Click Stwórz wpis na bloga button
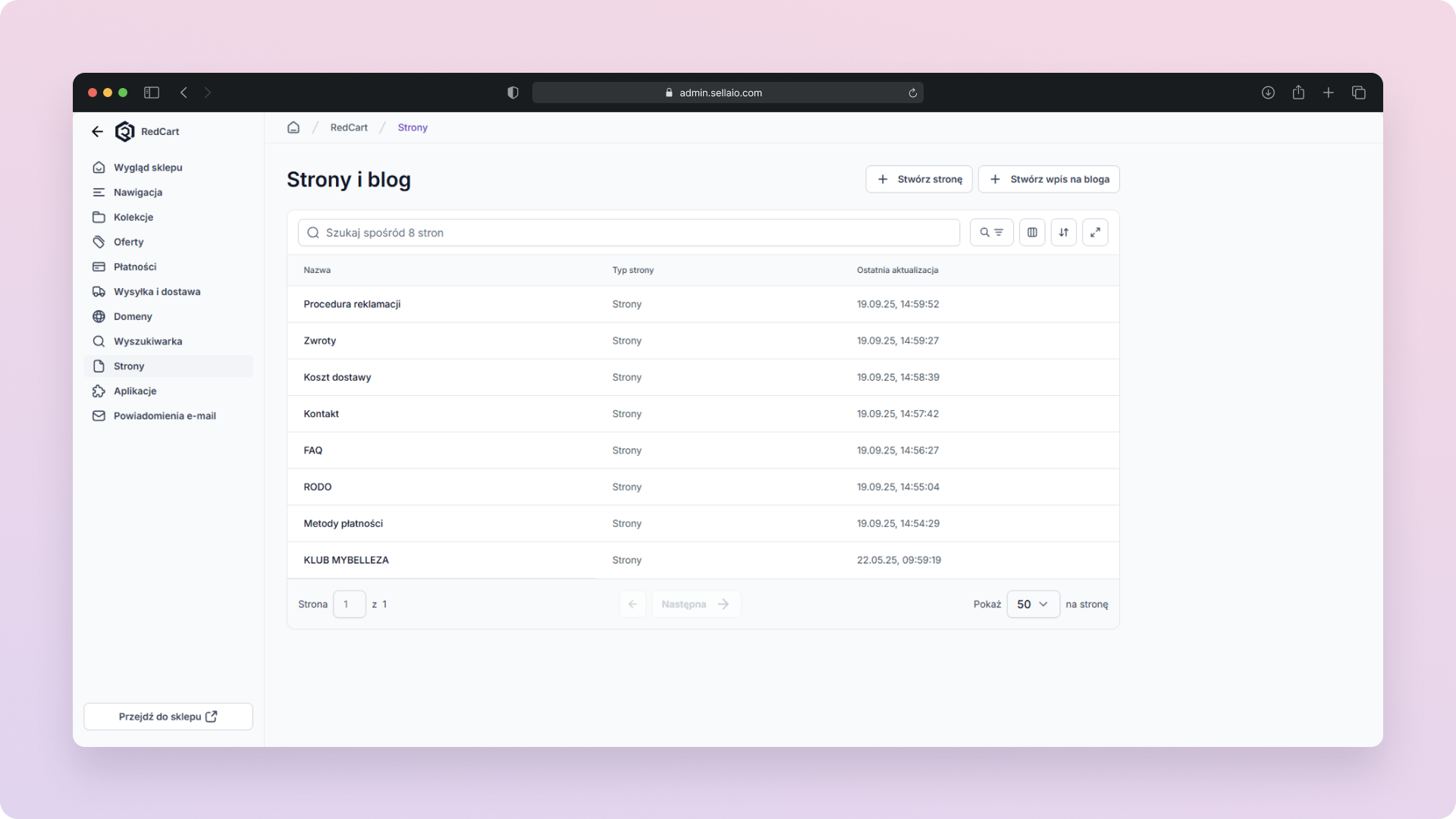The image size is (1456, 819). pyautogui.click(x=1049, y=180)
